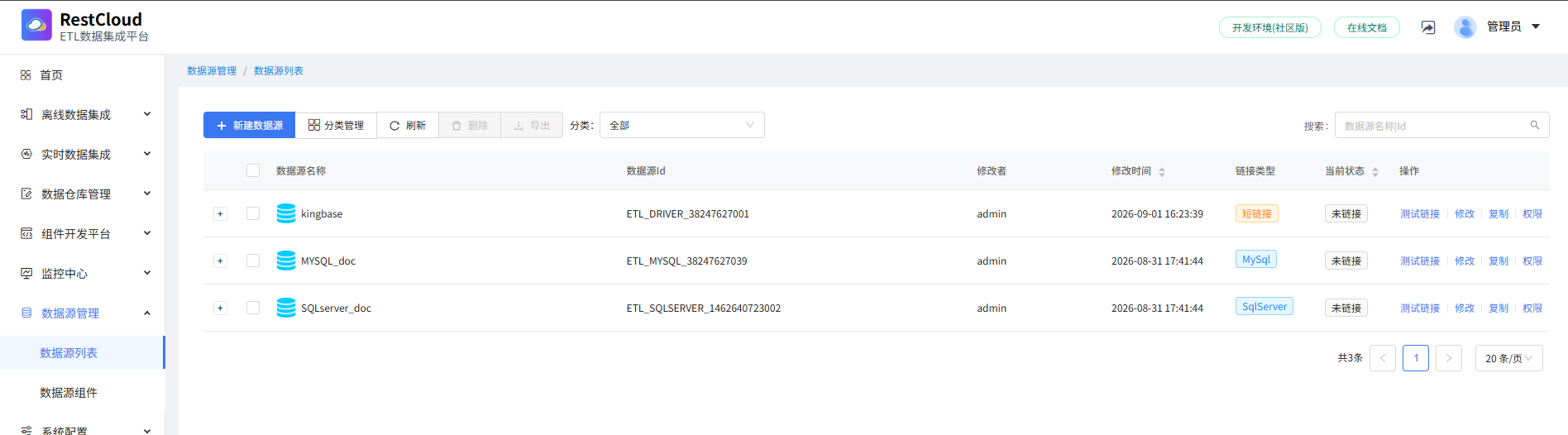Click the kingbase database icon
The width and height of the screenshot is (1568, 435).
[286, 213]
